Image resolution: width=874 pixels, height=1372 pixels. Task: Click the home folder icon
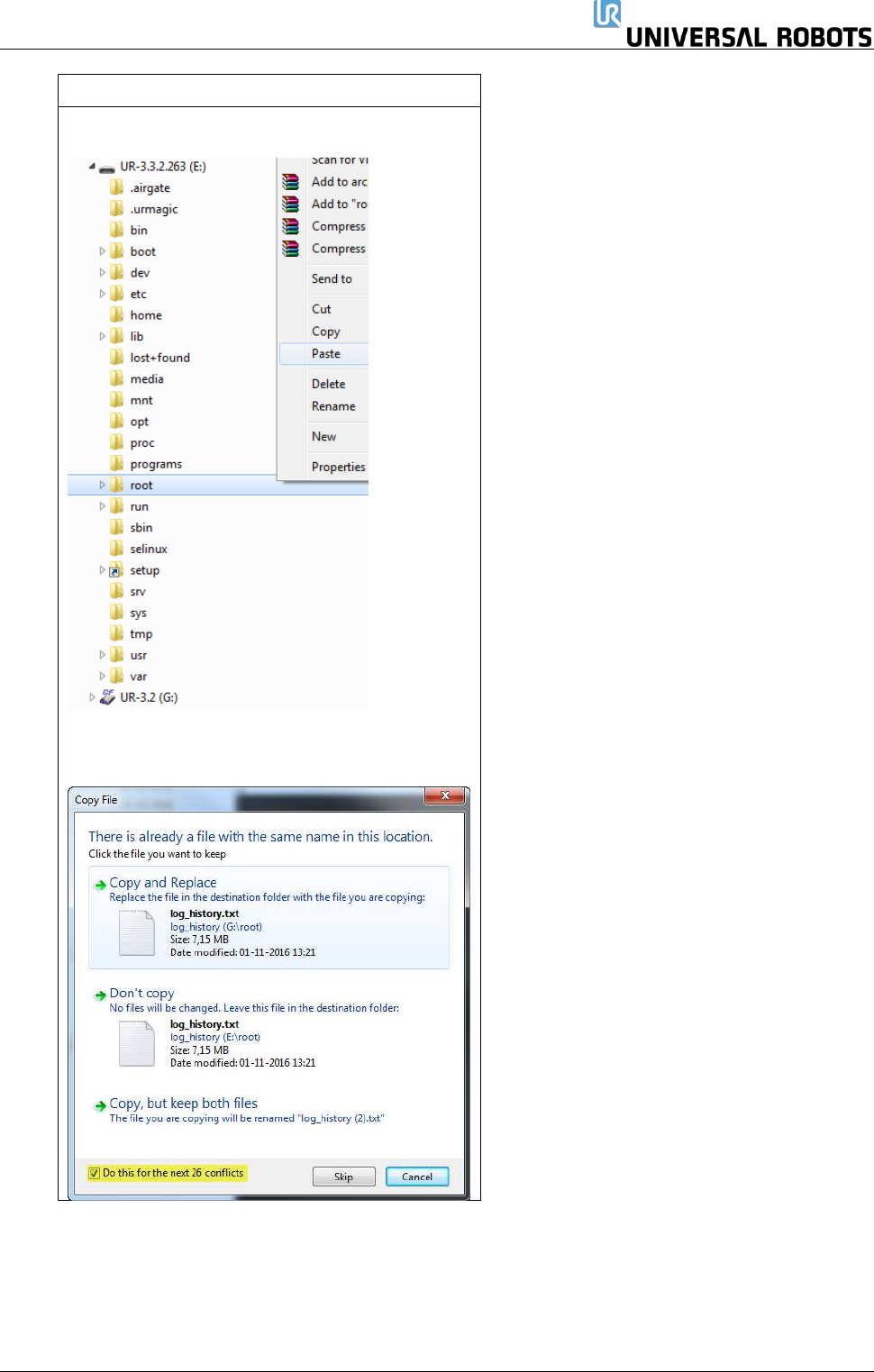117,314
